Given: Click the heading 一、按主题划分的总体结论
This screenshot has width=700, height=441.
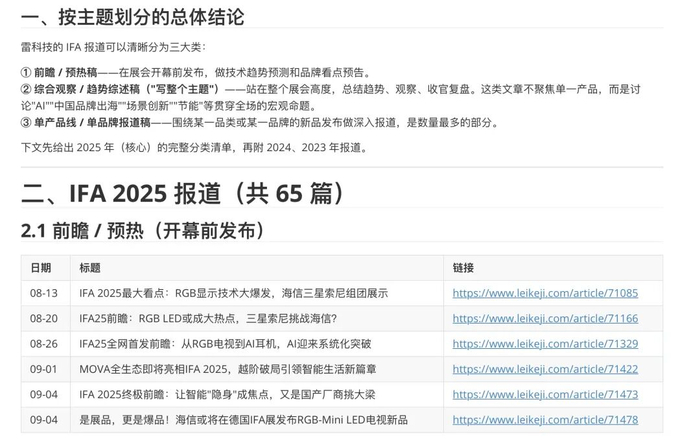Looking at the screenshot, I should (x=133, y=17).
